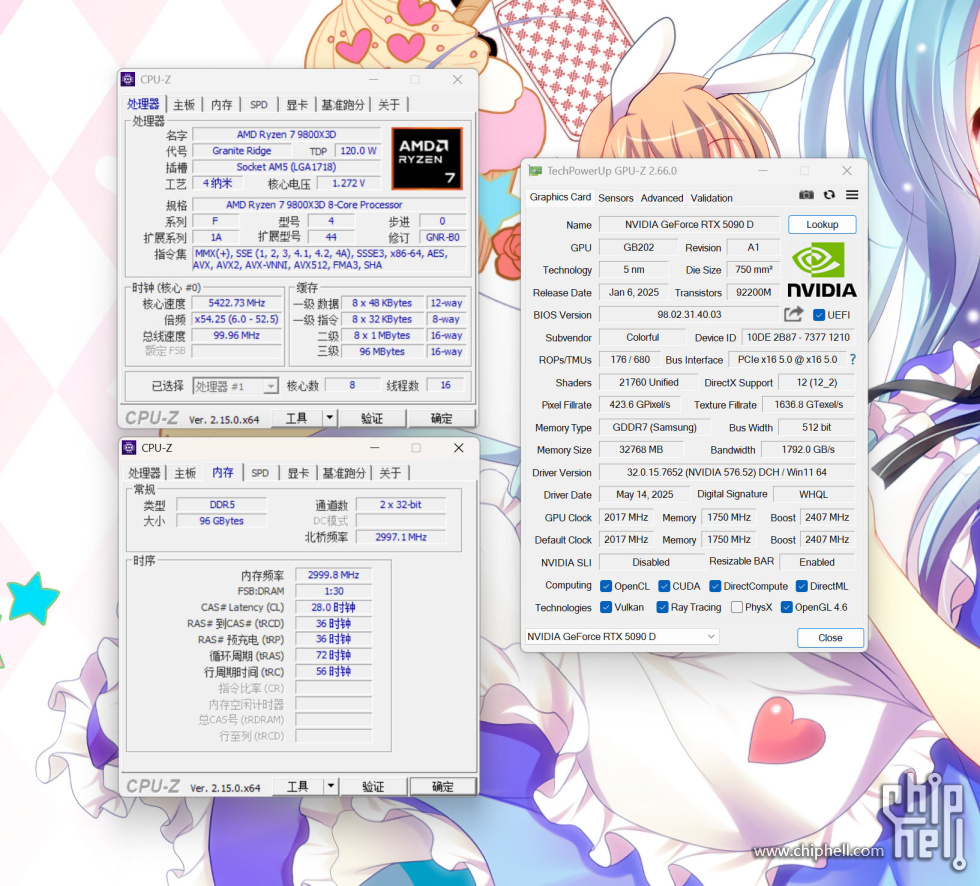
Task: Take a GPU-Z screenshot with camera icon
Action: (x=806, y=195)
